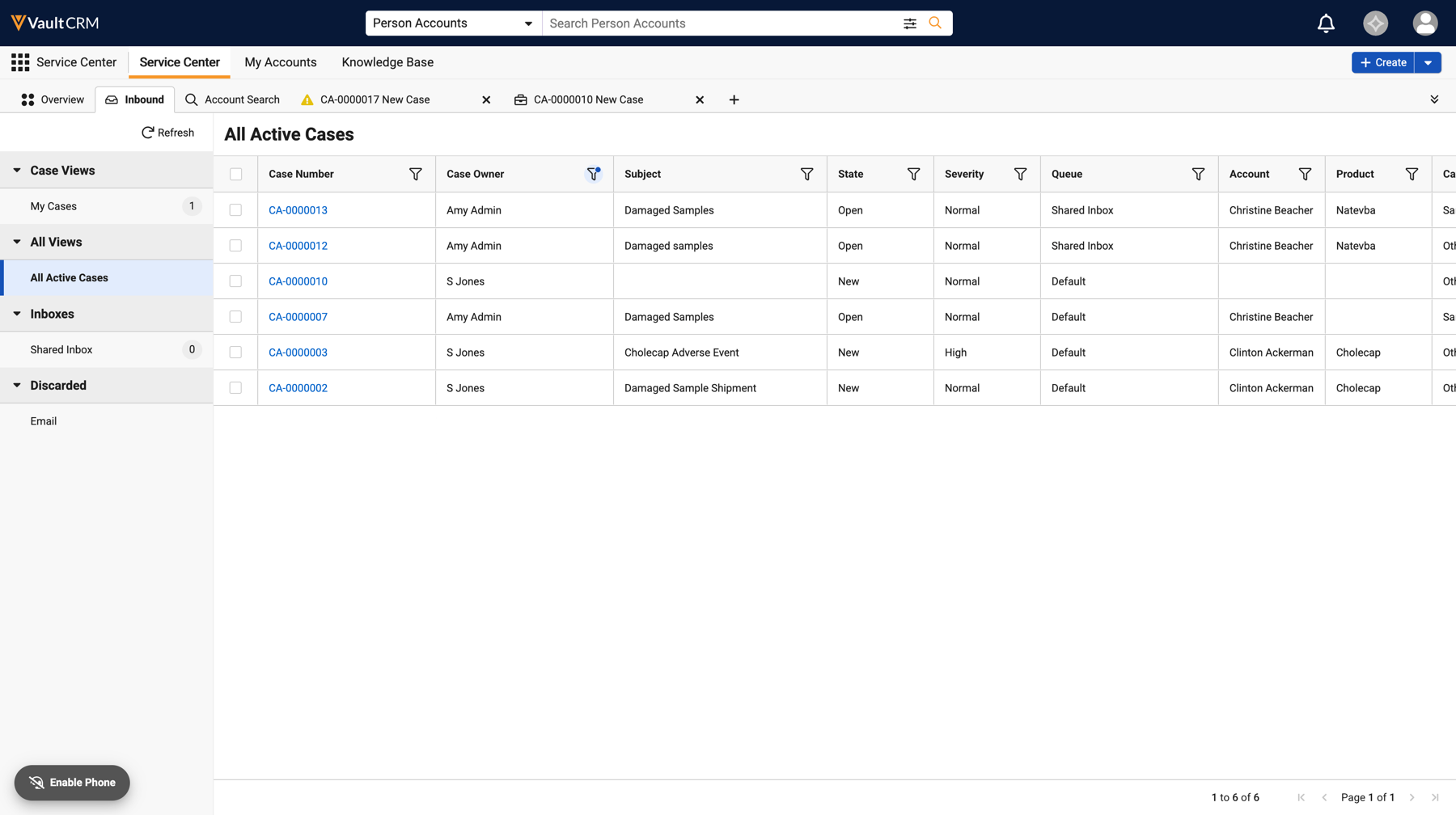Viewport: 1456px width, 815px height.
Task: Select All Active Cases view in sidebar
Action: 107,277
